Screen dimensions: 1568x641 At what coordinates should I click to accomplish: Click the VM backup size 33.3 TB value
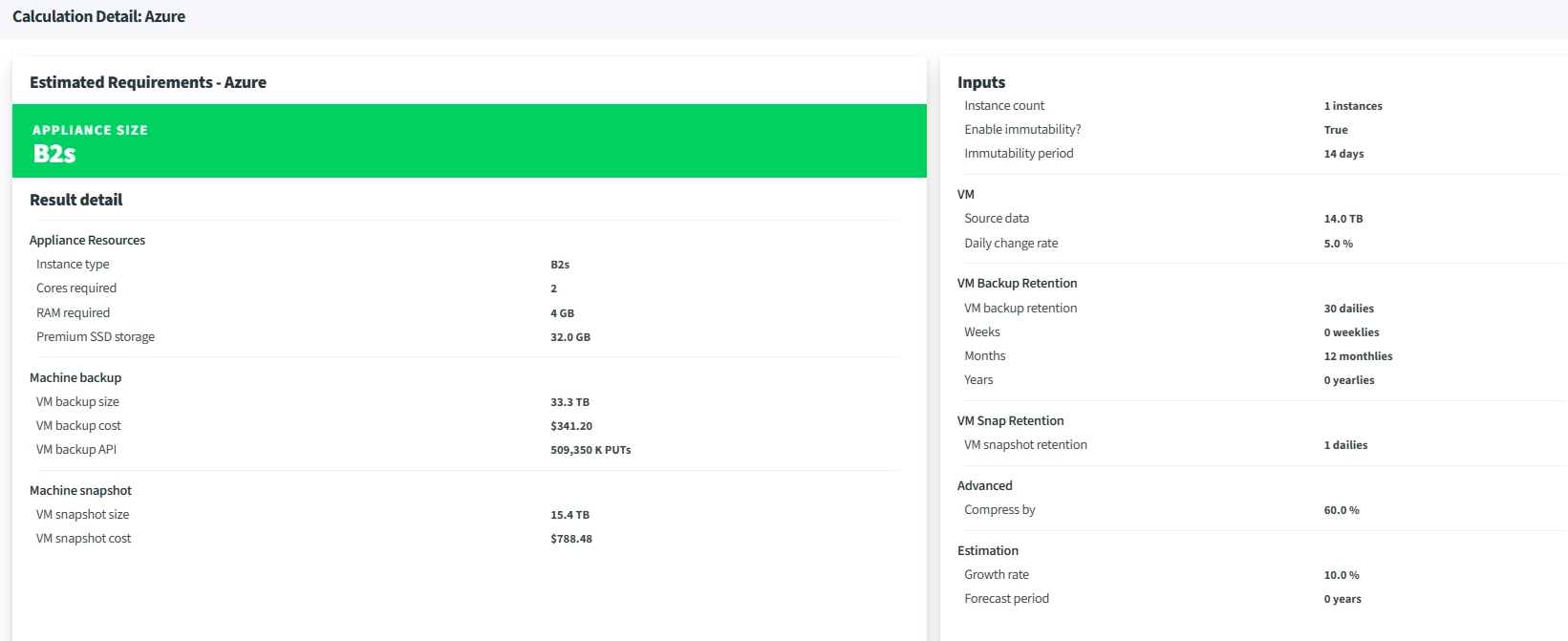coord(569,402)
